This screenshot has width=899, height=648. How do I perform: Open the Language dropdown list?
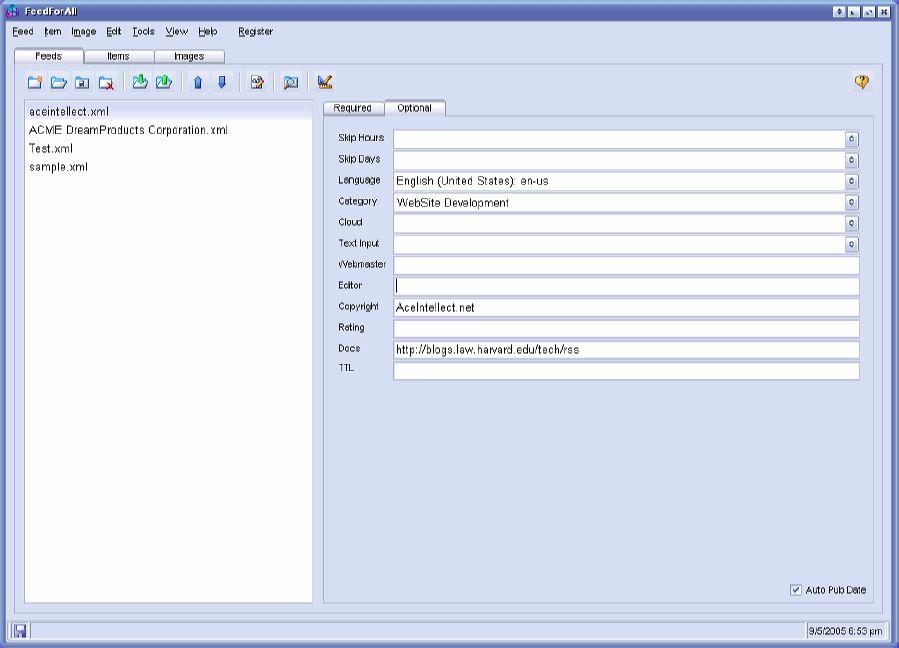pyautogui.click(x=851, y=181)
